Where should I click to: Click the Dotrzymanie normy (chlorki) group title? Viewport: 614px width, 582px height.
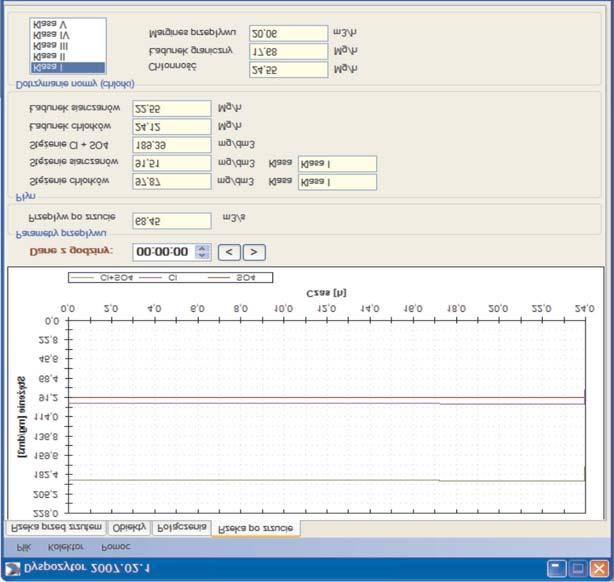(75, 84)
